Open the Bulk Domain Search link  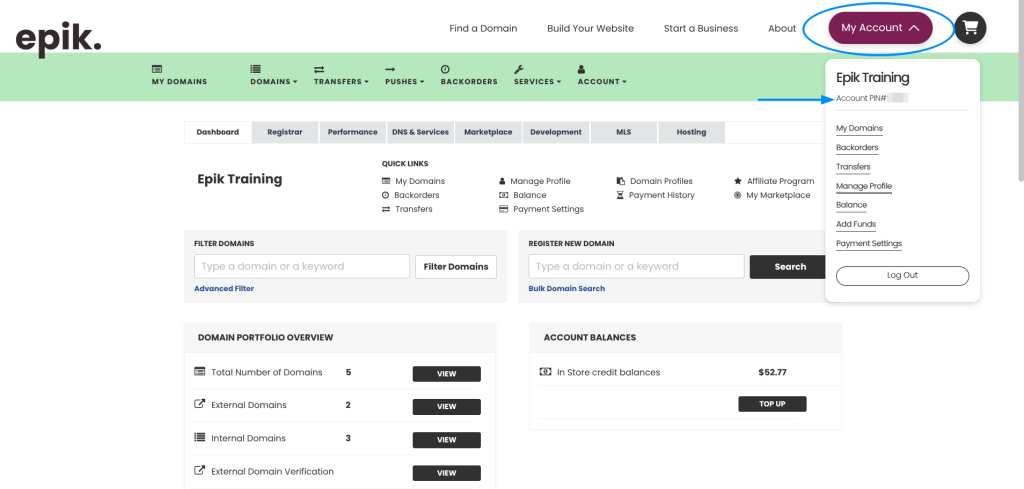[x=567, y=289]
